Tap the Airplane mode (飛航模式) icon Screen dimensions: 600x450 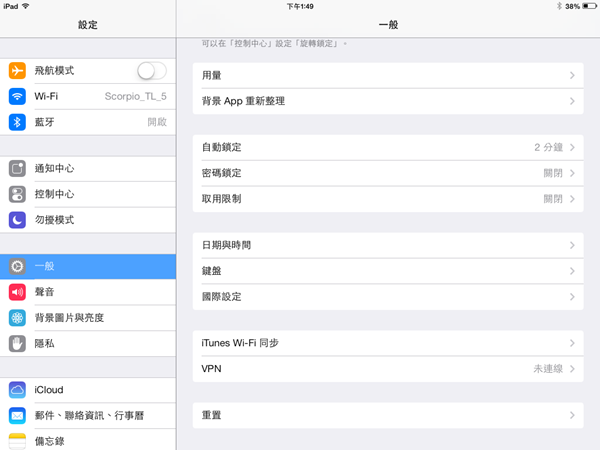[x=17, y=70]
